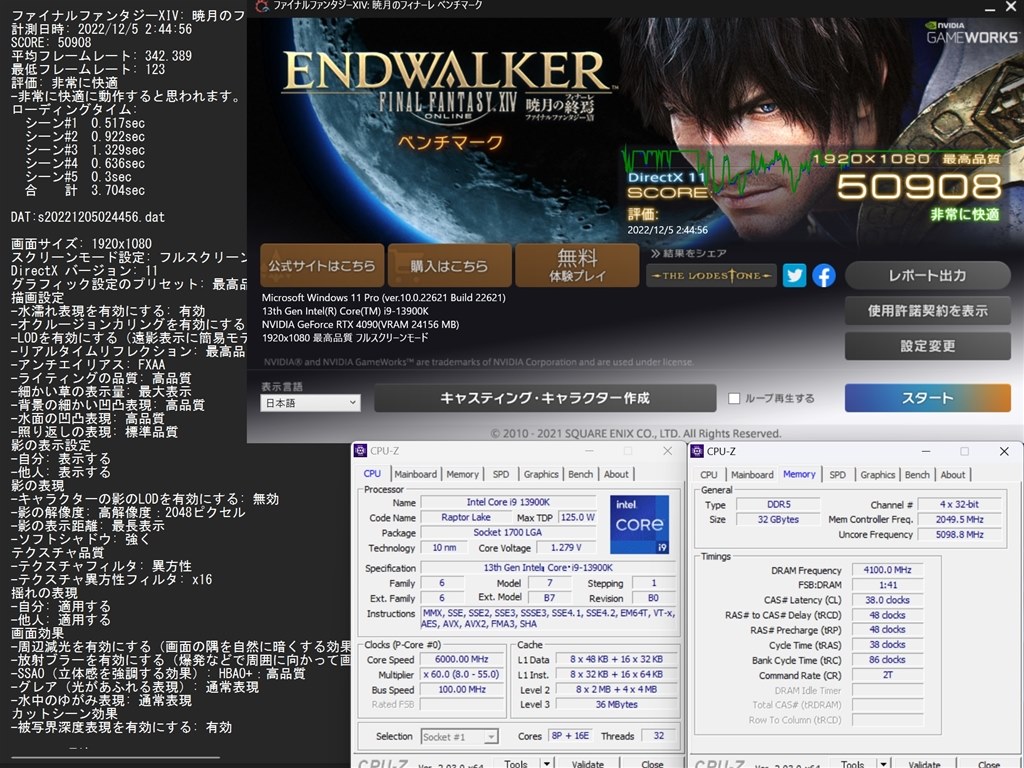
Task: Open 使用許諾契約を表示 license agreement
Action: (927, 311)
